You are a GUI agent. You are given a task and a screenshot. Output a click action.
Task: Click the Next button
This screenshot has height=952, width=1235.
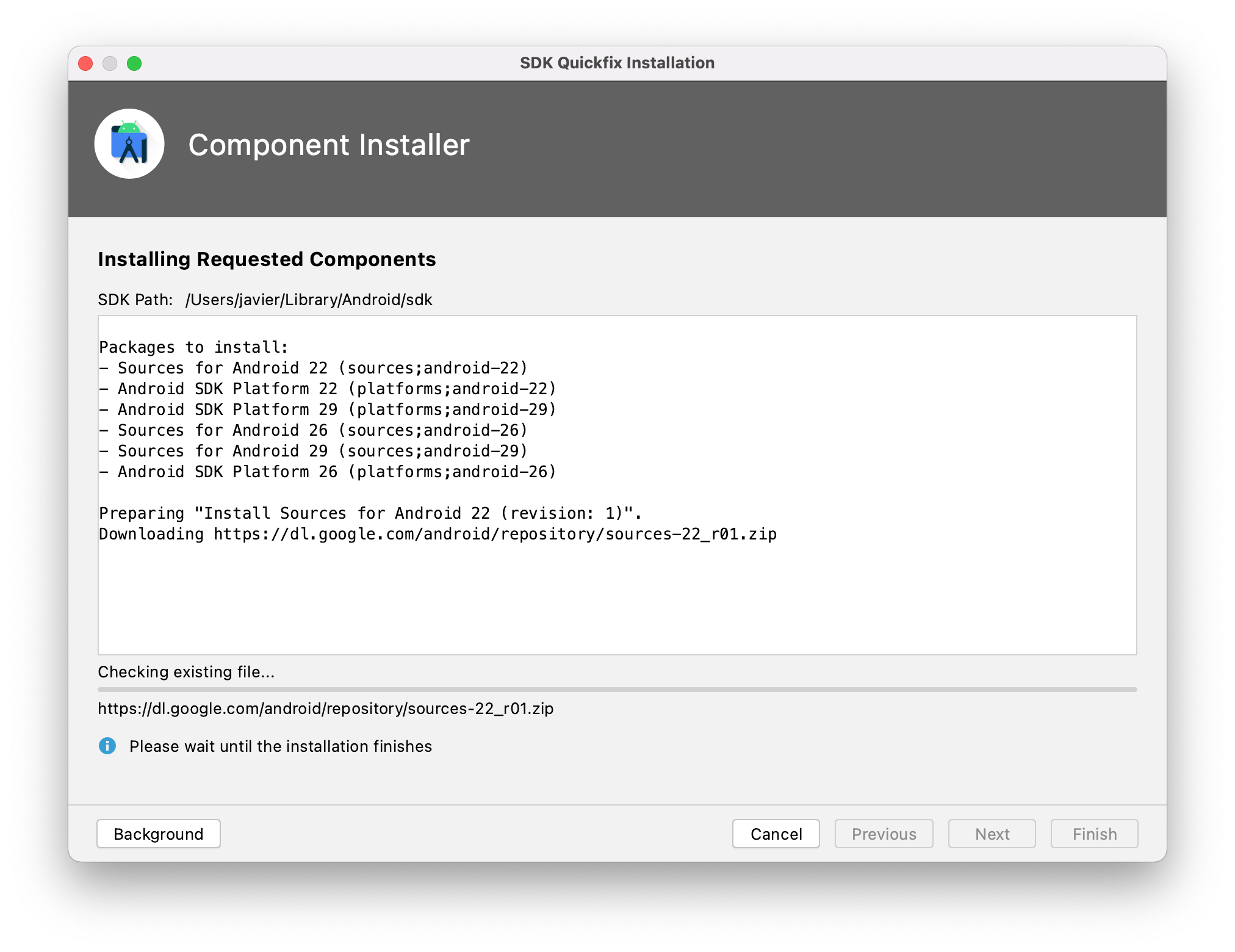tap(992, 834)
